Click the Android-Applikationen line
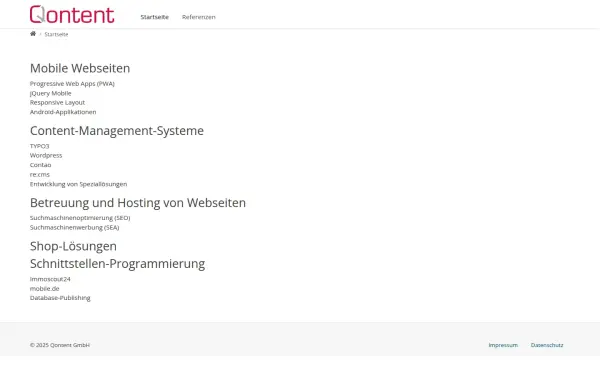 (63, 112)
